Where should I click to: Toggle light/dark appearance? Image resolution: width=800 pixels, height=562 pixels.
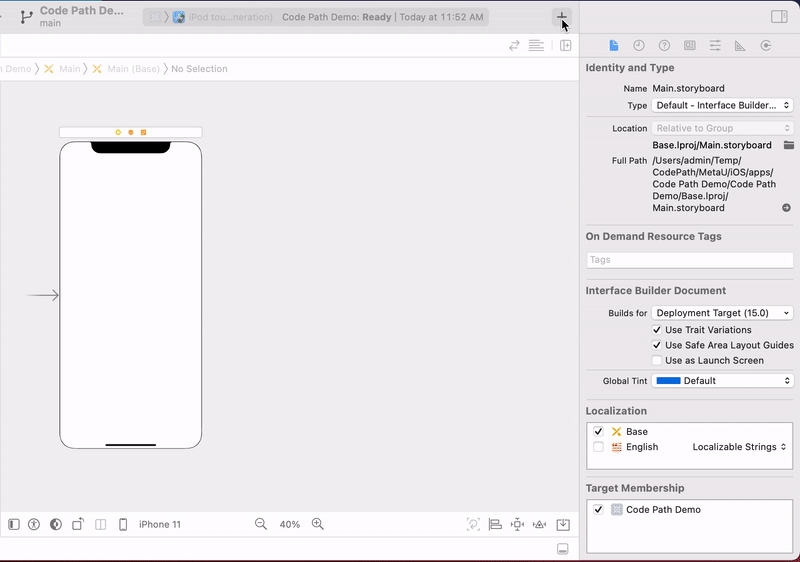(56, 524)
